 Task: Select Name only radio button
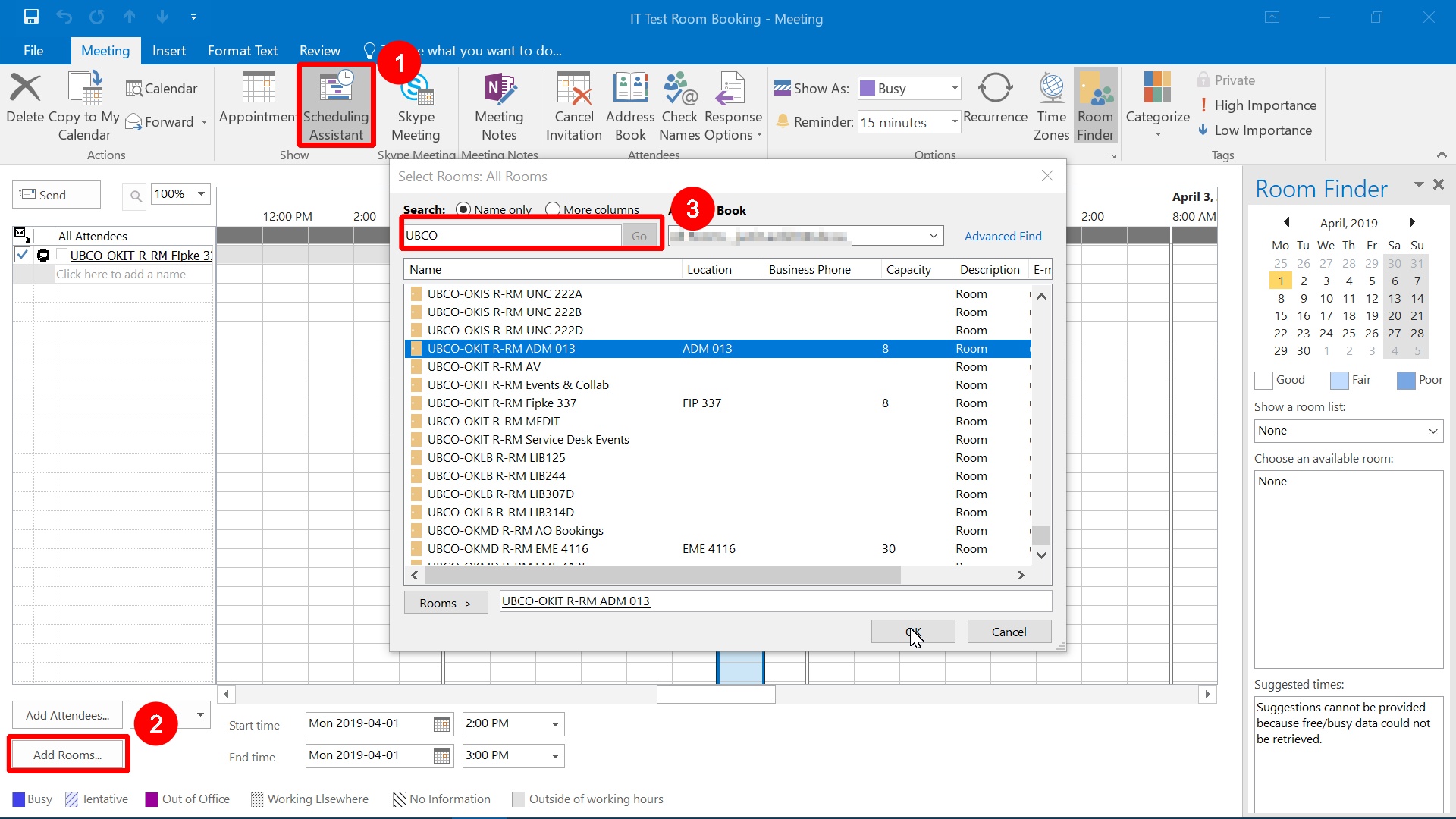click(x=464, y=209)
